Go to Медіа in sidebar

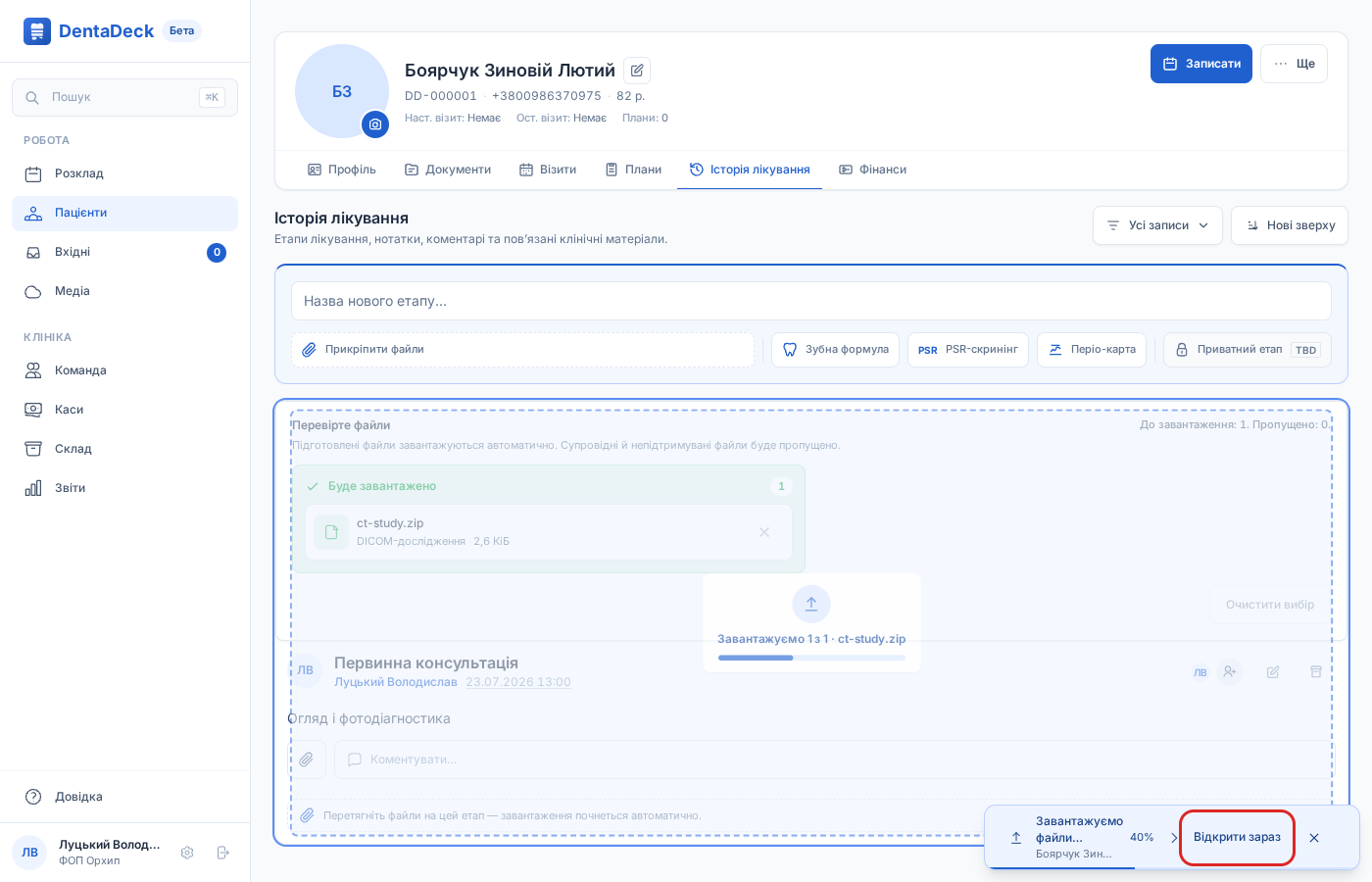(x=124, y=291)
